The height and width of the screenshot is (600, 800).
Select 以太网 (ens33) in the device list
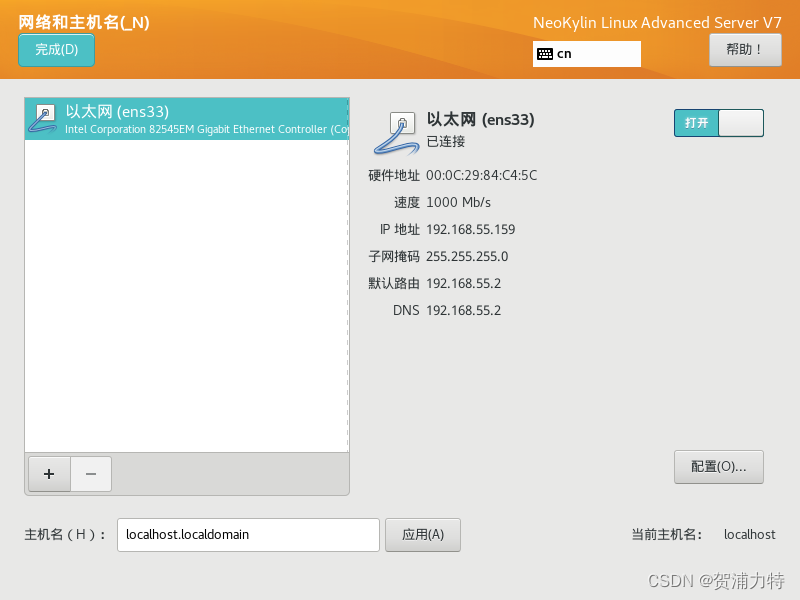[187, 119]
